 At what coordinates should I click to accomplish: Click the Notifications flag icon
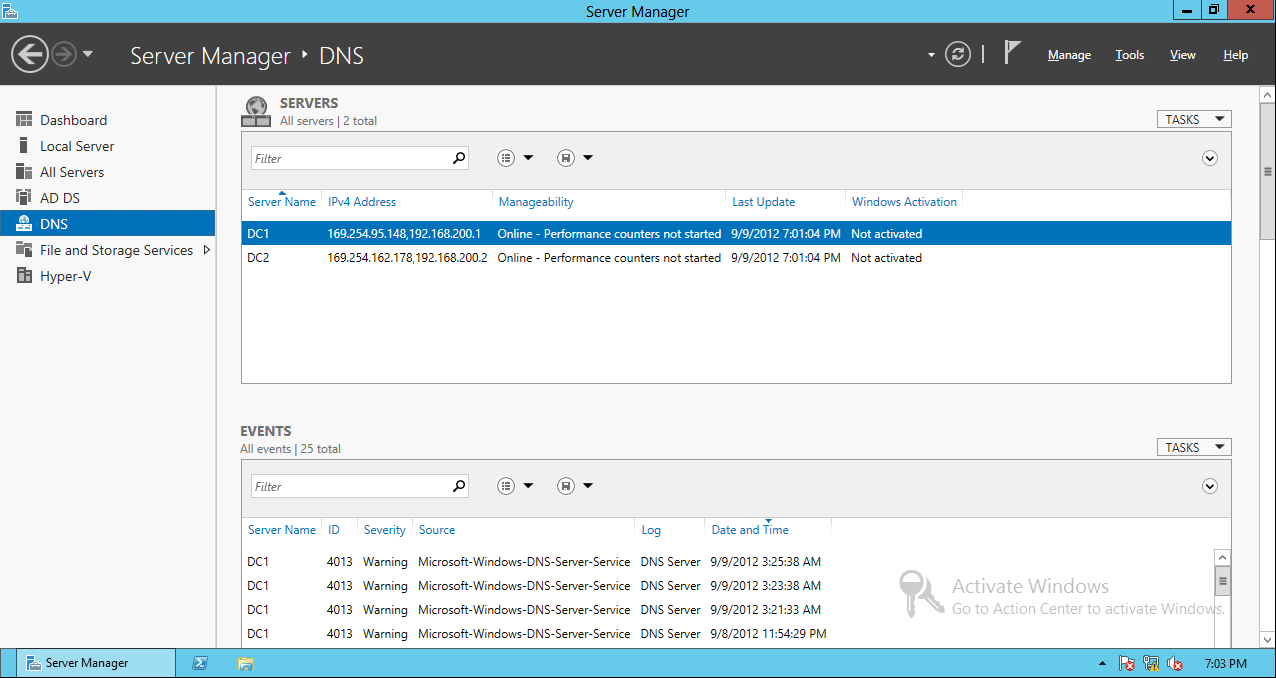[1012, 52]
